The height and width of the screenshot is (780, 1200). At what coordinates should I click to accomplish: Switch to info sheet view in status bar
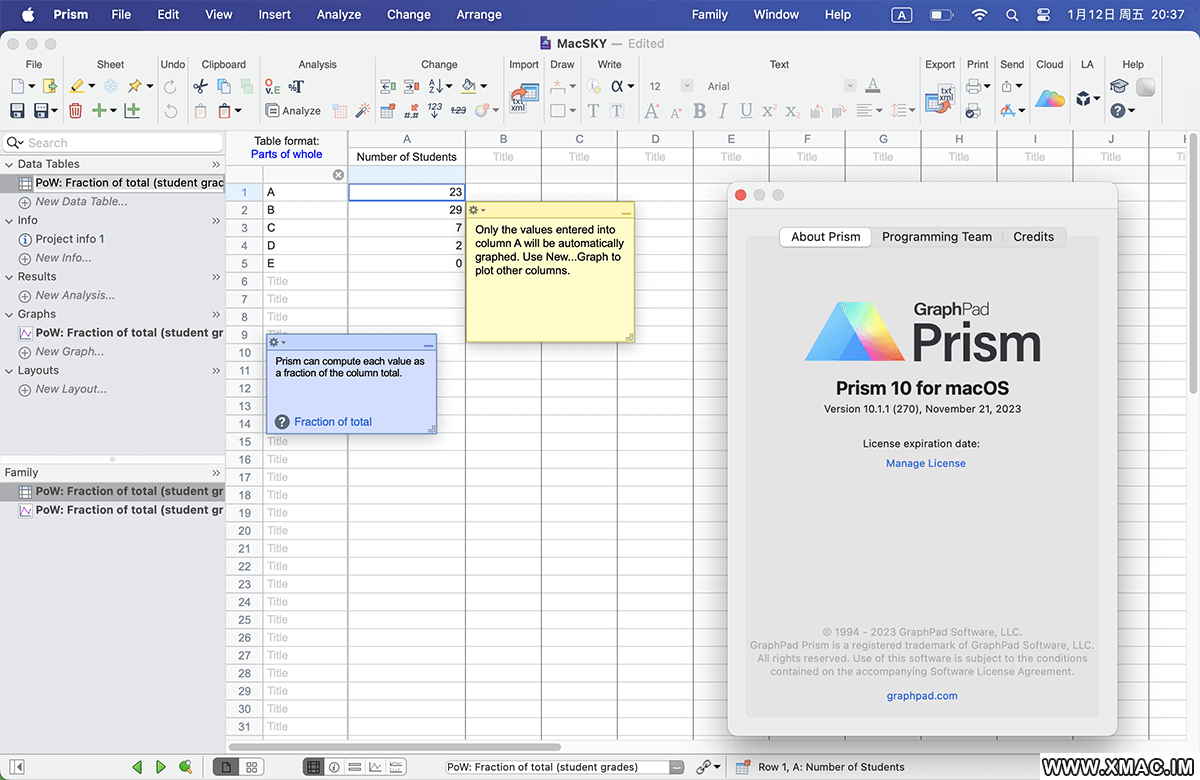tap(334, 767)
